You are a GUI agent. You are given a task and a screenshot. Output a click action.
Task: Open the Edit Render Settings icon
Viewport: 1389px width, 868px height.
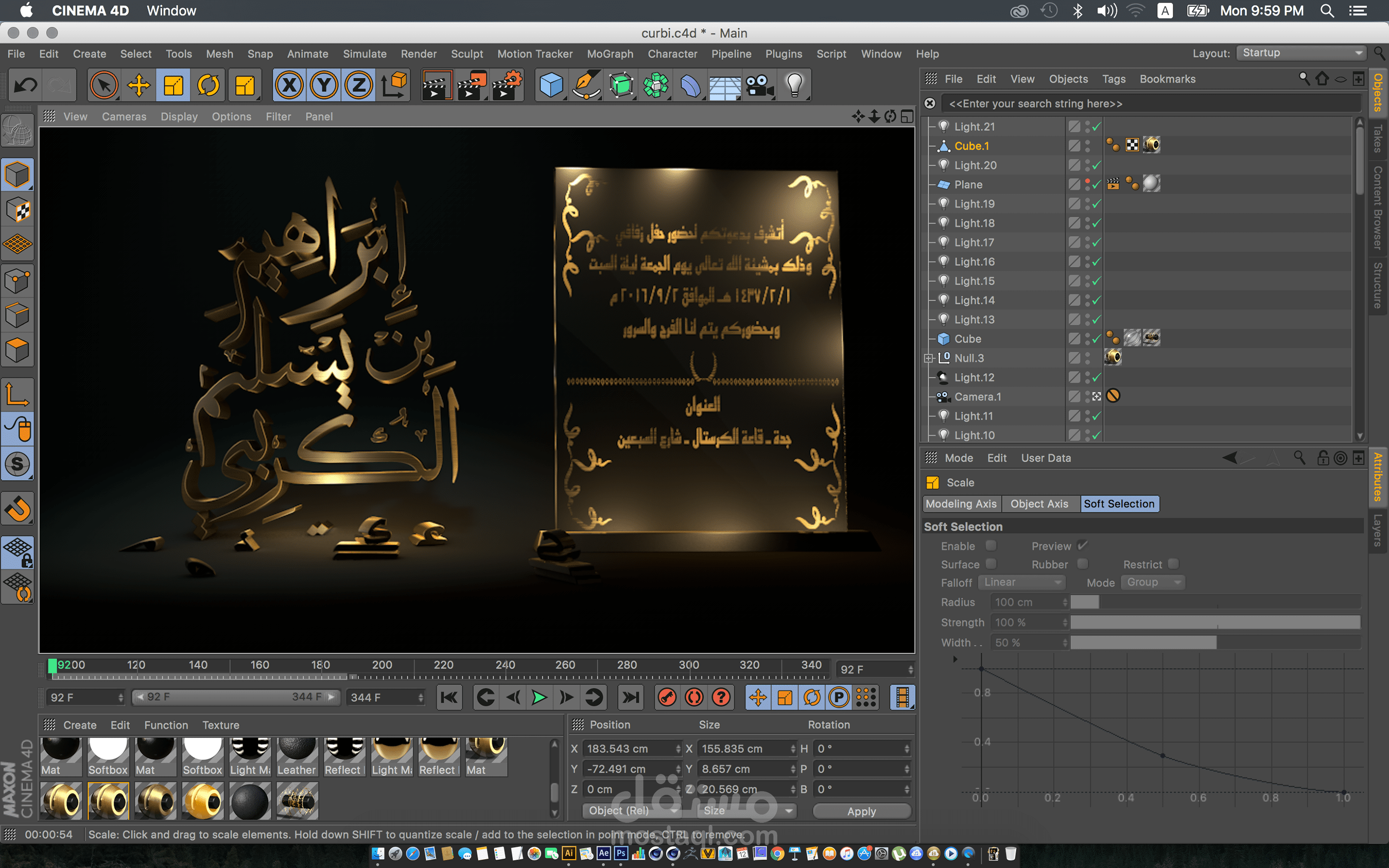tap(507, 85)
